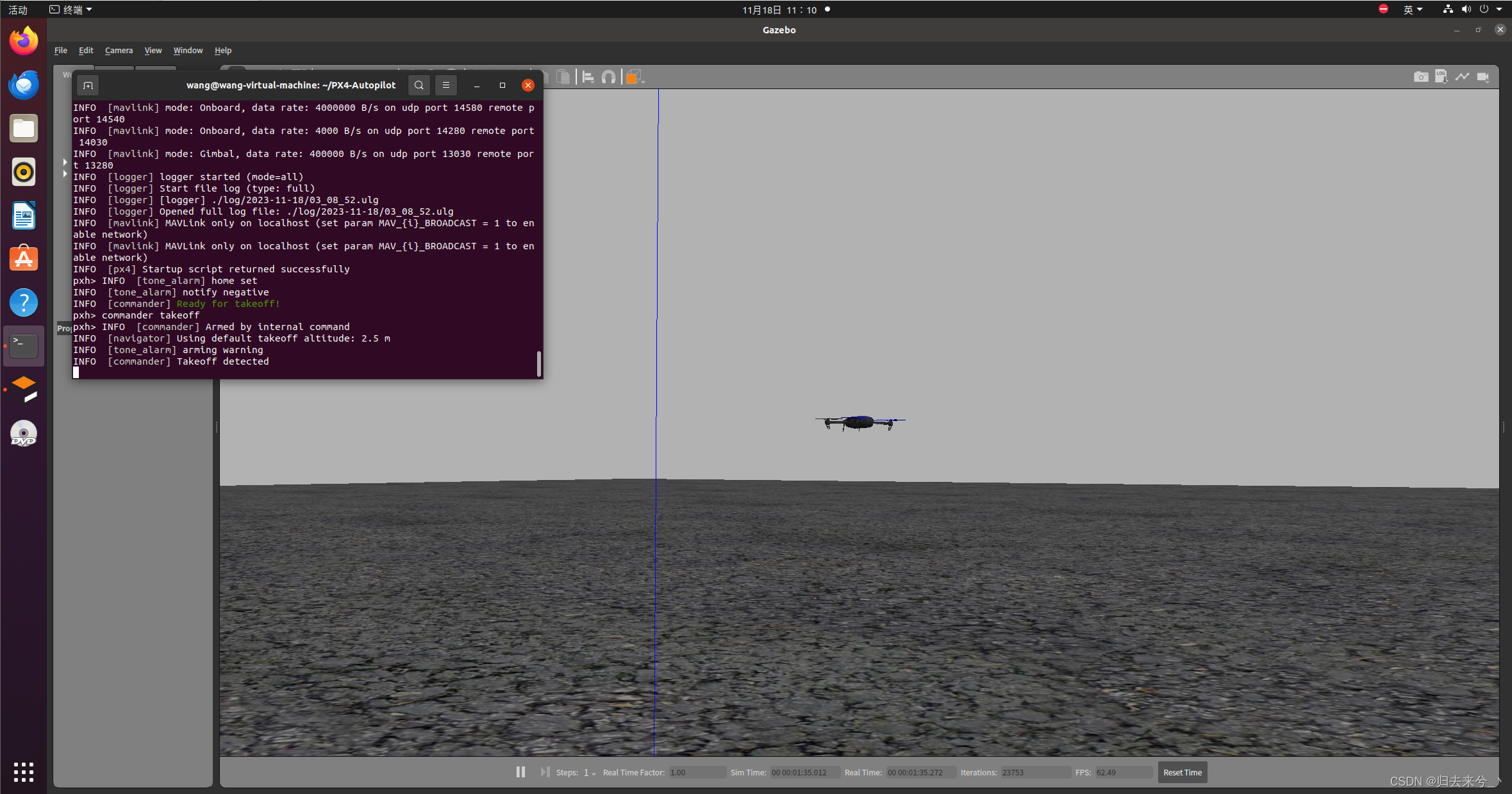This screenshot has width=1512, height=794.
Task: Open the input language menu
Action: pos(1412,9)
